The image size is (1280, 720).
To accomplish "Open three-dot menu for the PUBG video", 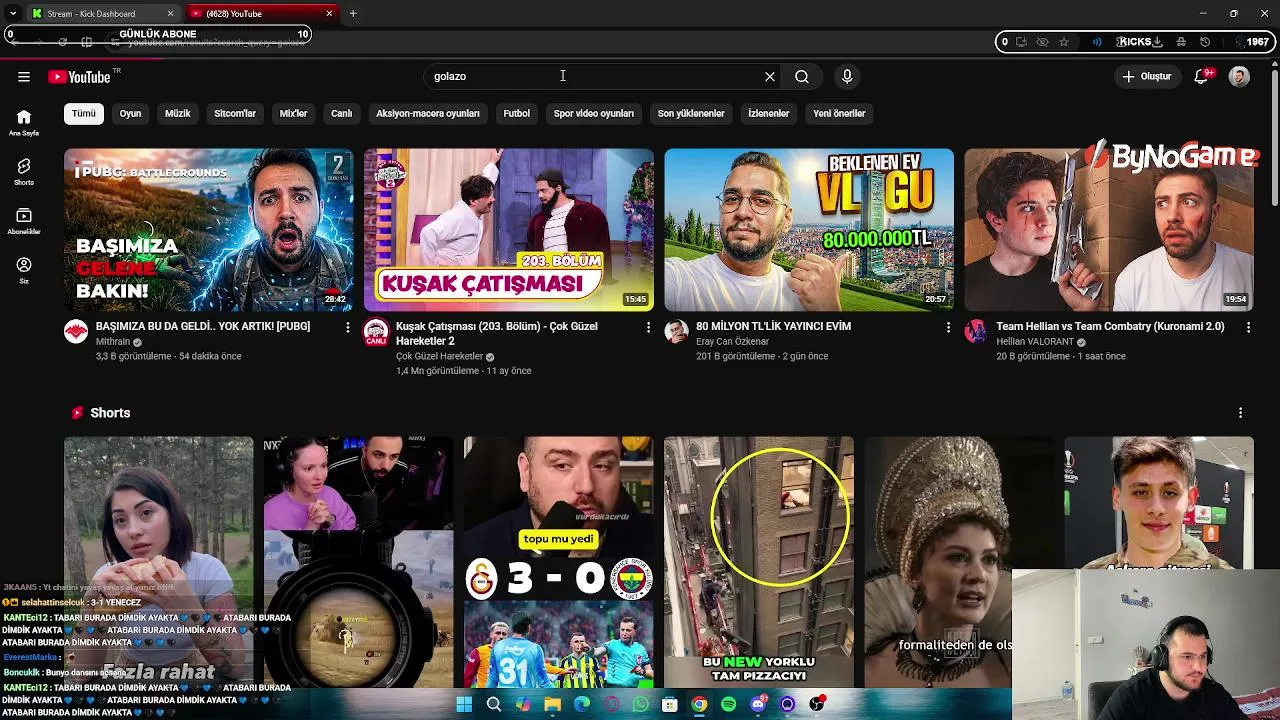I will [348, 327].
